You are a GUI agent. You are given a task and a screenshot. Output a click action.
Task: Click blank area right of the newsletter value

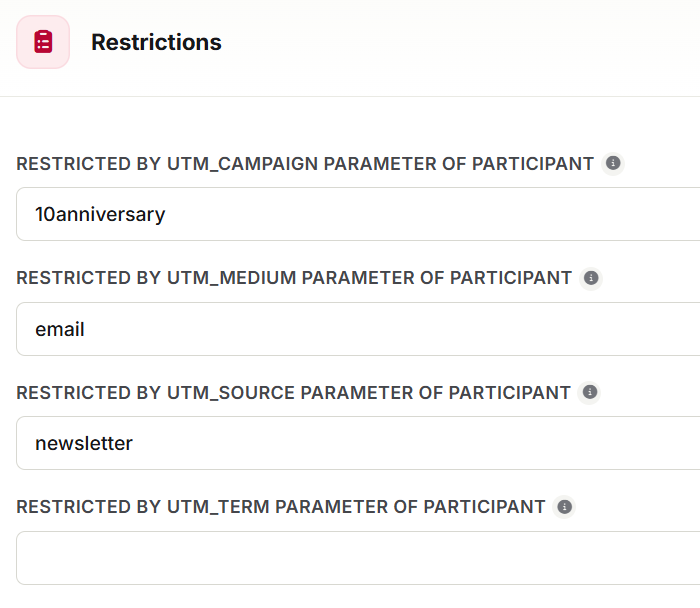(x=415, y=443)
